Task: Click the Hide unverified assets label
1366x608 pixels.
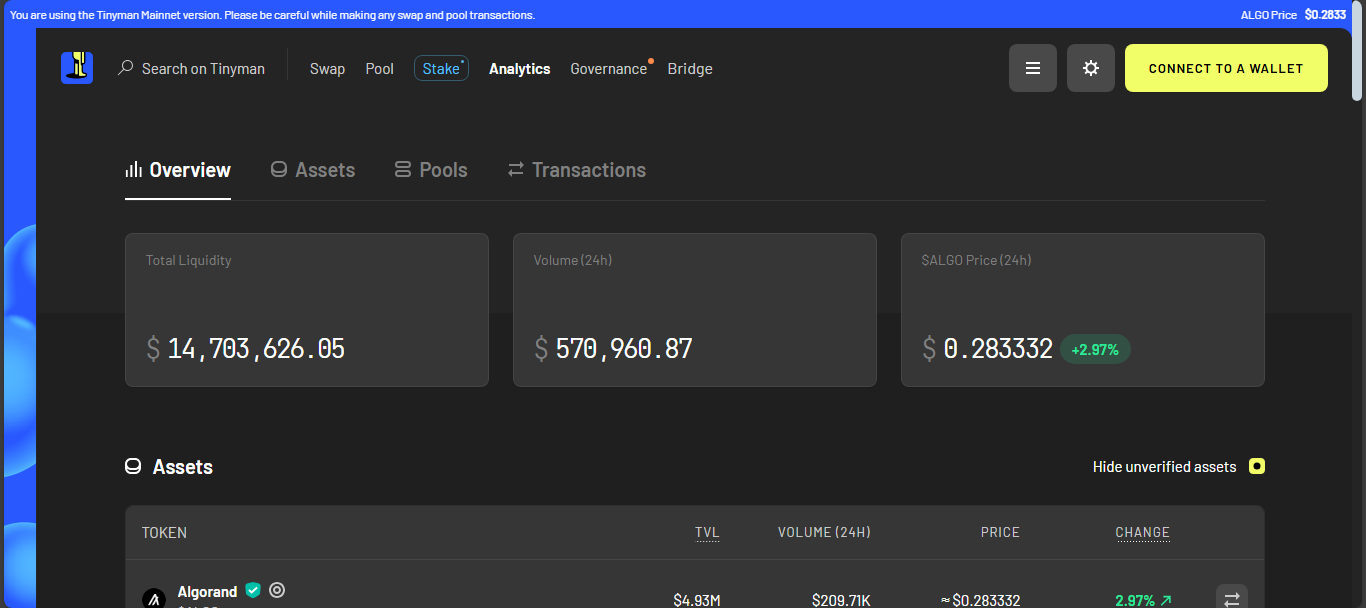Action: 1164,467
